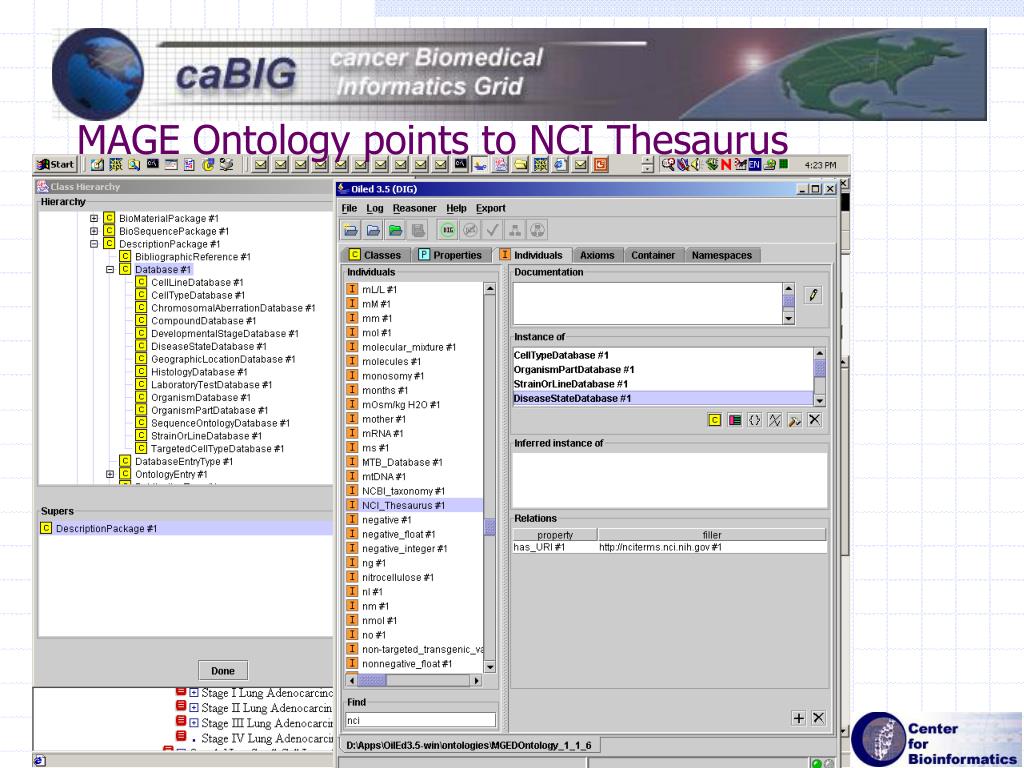
Task: Open the Log menu in Oiled
Action: coord(375,208)
